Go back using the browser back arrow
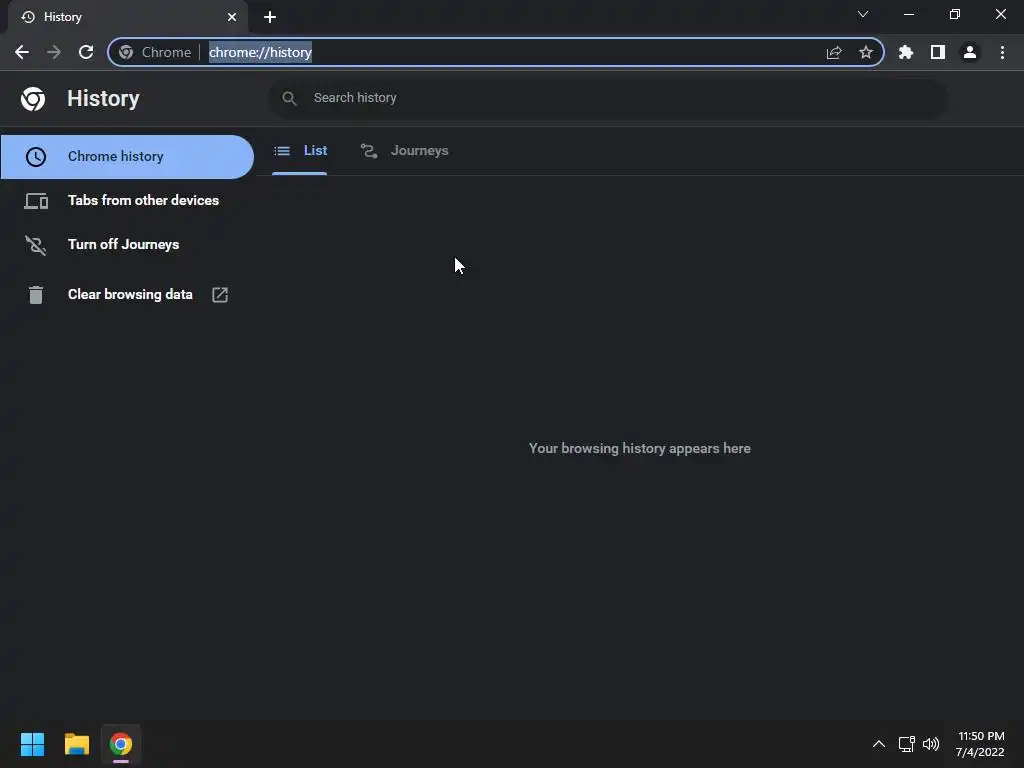 [x=22, y=52]
